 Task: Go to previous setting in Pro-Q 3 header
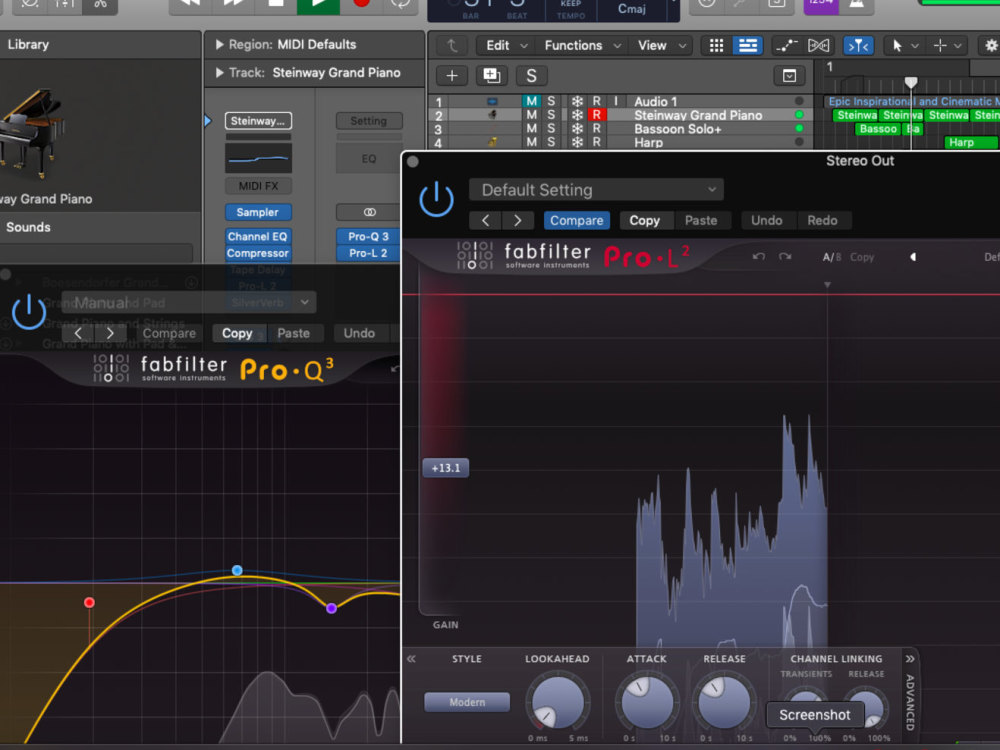pos(78,333)
